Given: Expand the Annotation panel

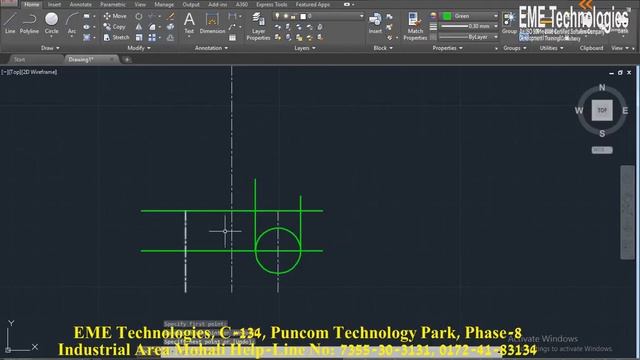Looking at the screenshot, I should [211, 48].
